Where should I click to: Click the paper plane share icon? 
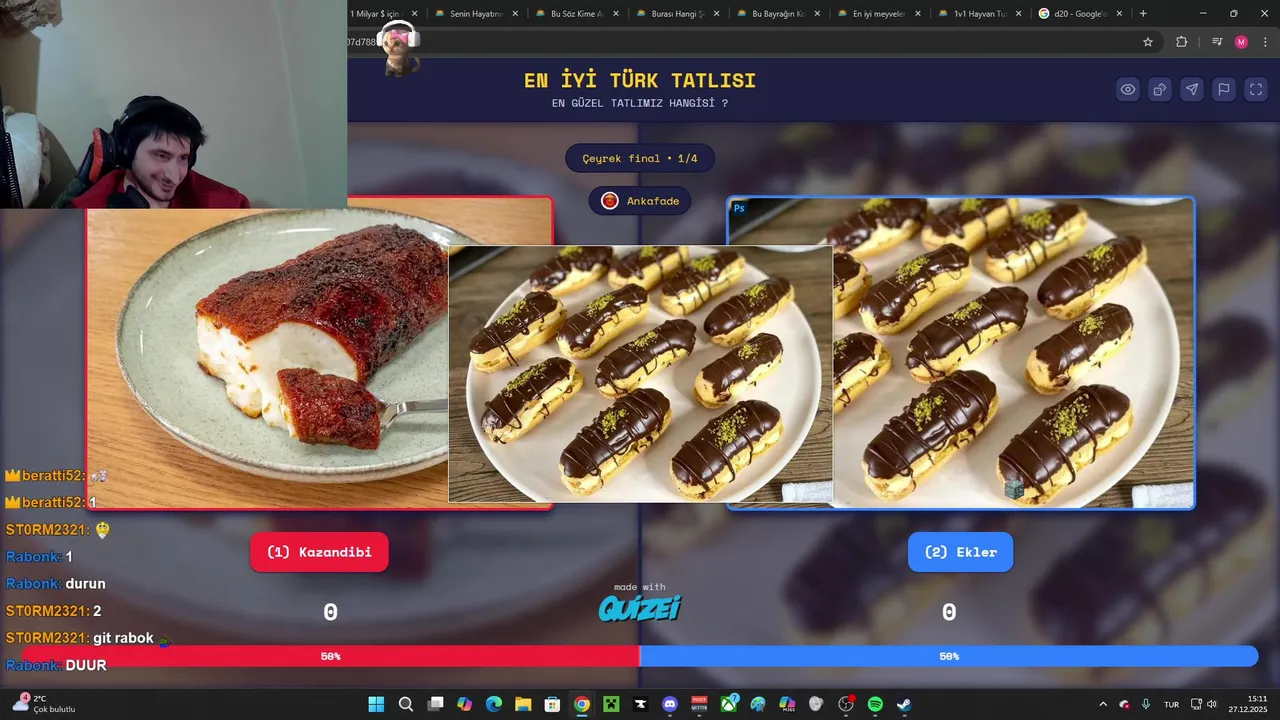(1192, 89)
